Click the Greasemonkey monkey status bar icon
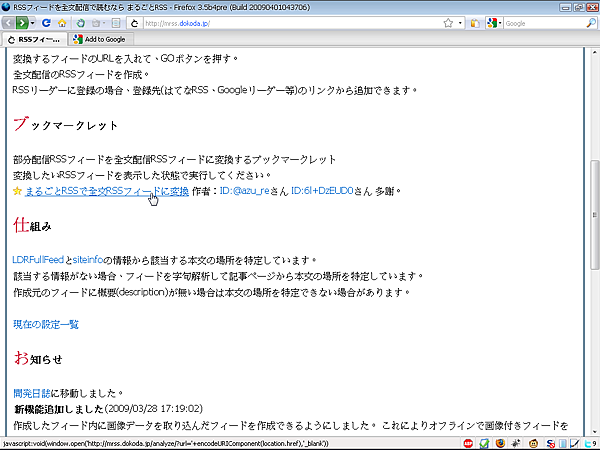Image resolution: width=600 pixels, height=450 pixels. tap(533, 443)
